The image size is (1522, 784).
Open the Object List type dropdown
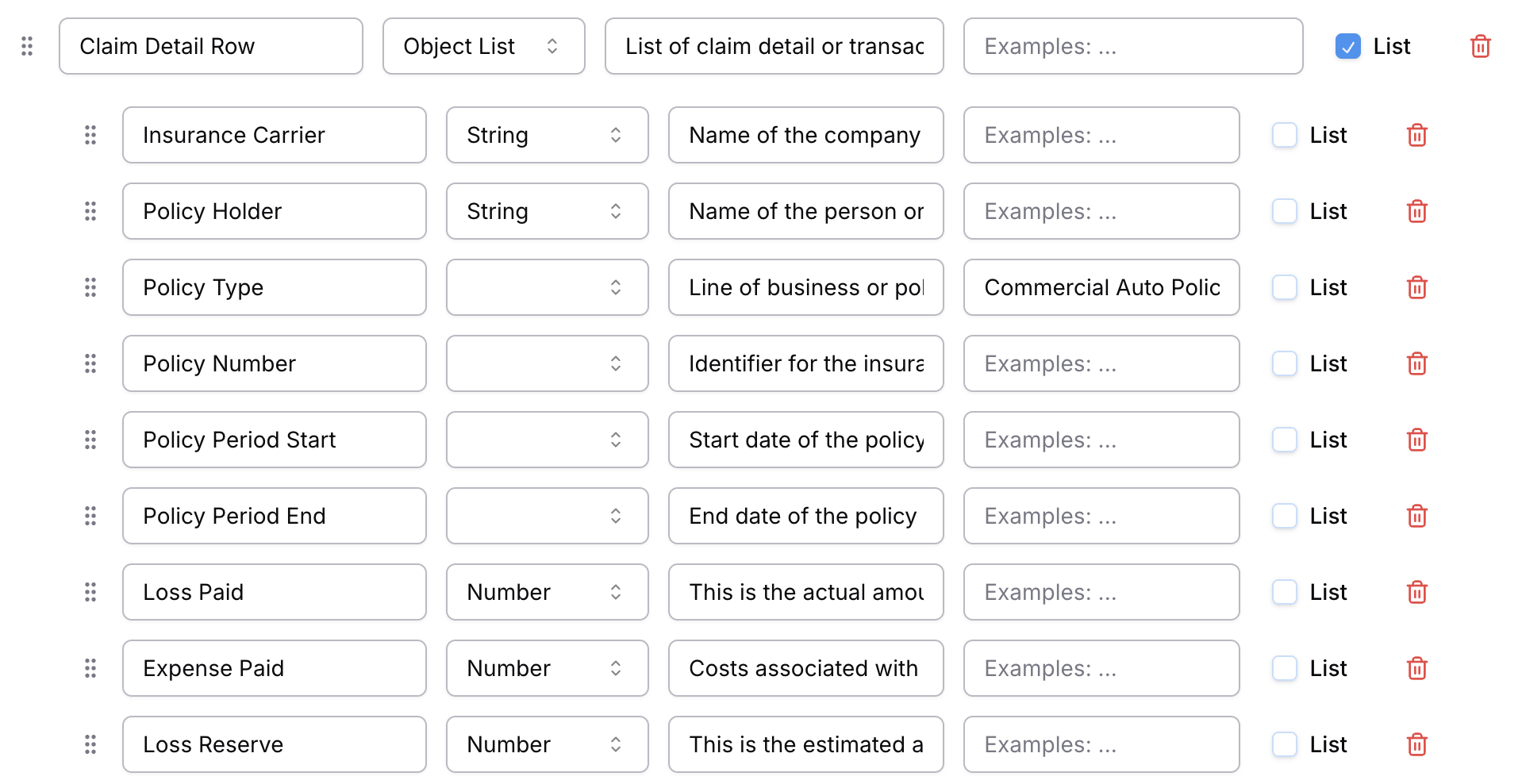click(483, 46)
